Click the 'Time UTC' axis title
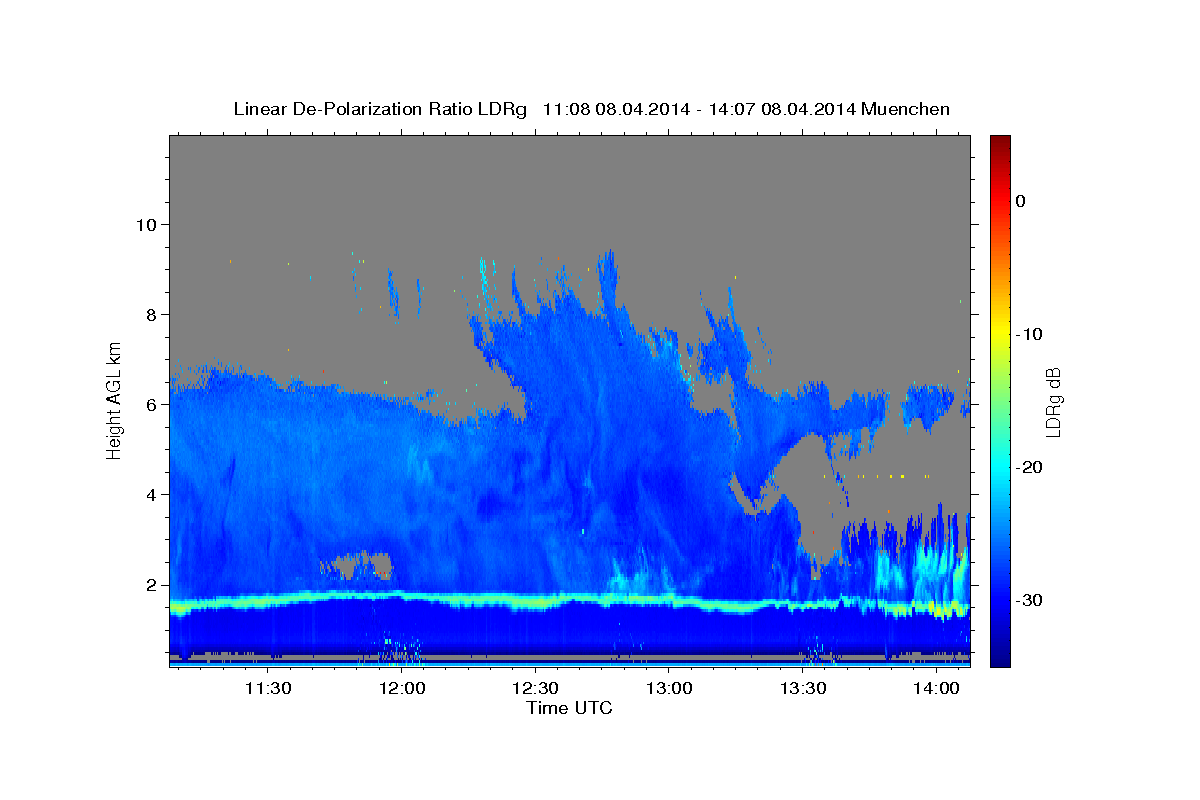Viewport: 1200px width, 800px height. tap(569, 708)
